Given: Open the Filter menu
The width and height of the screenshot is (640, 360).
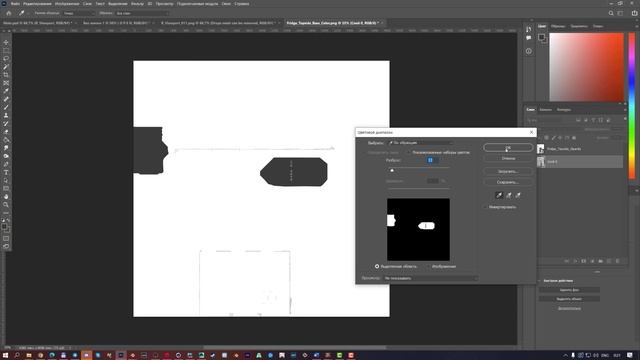Looking at the screenshot, I should [137, 4].
